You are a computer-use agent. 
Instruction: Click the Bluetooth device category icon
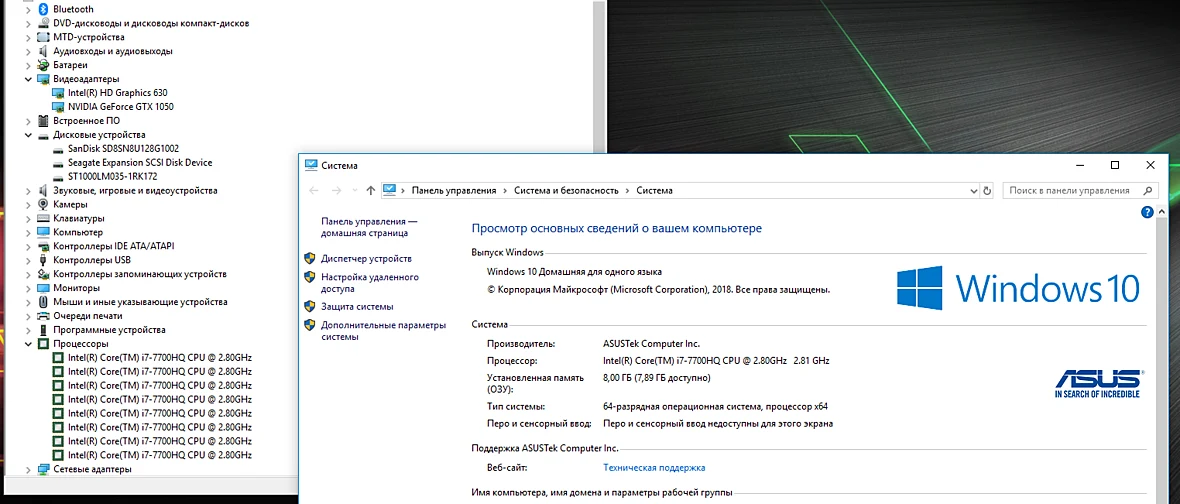pos(43,9)
